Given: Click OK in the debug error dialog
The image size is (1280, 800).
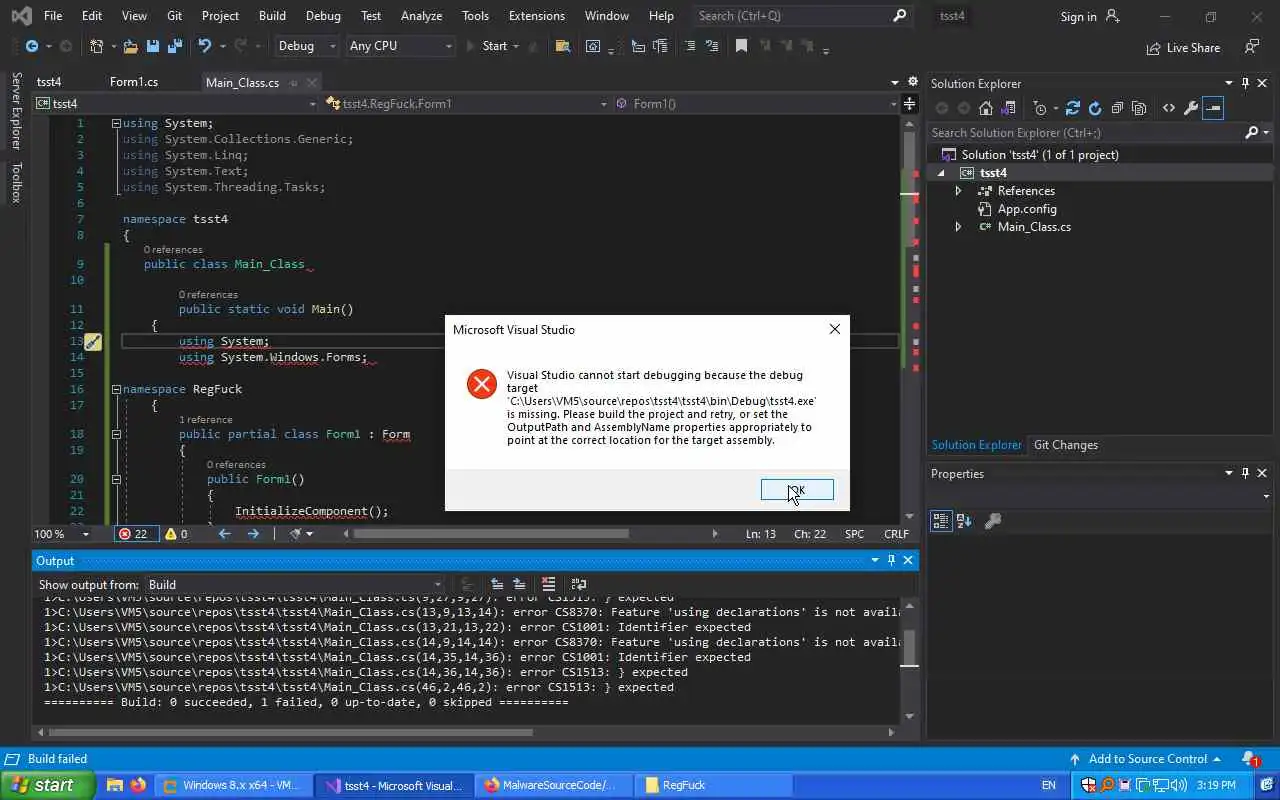Looking at the screenshot, I should (x=797, y=490).
